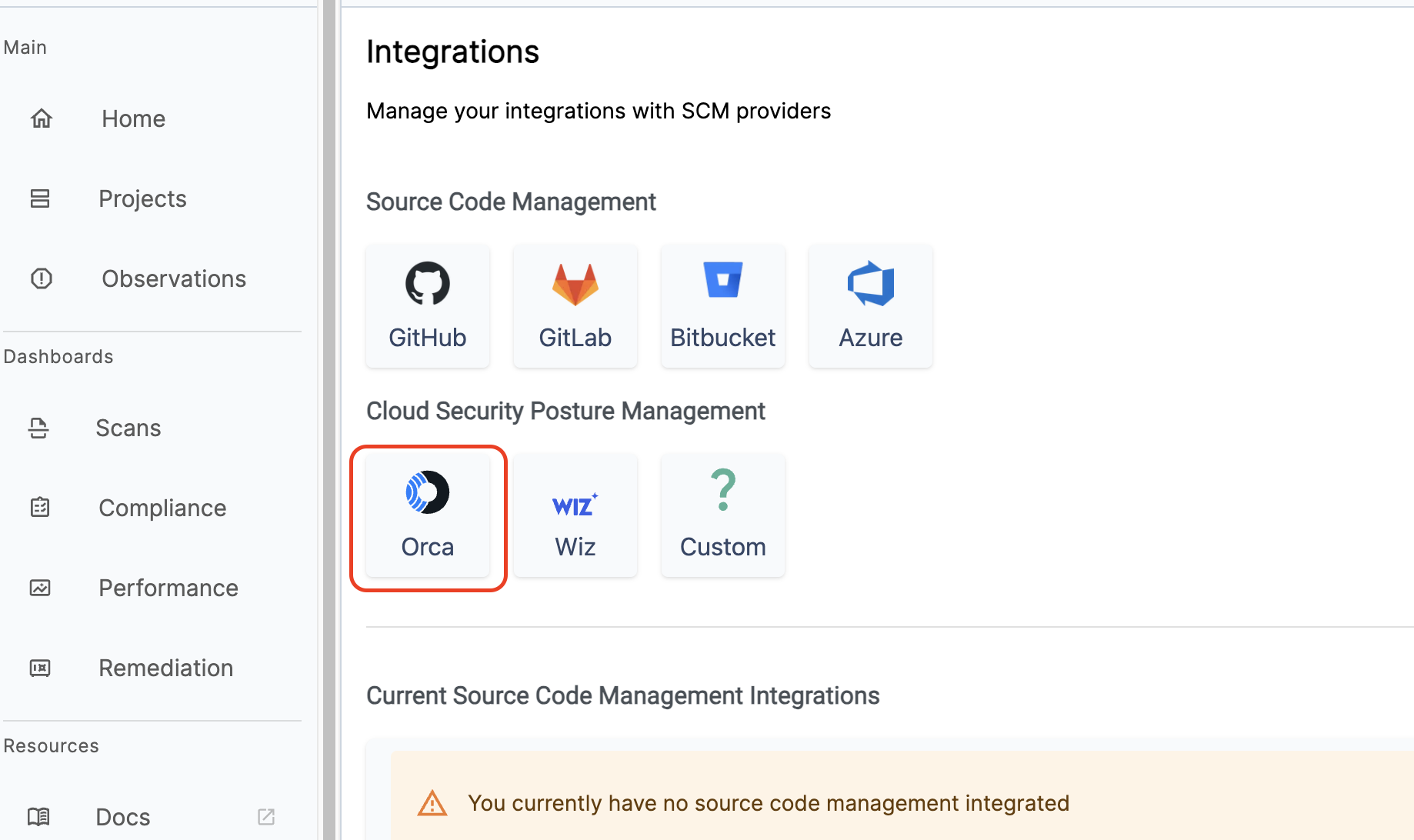
Task: Click the 'Source Code Management' heading
Action: click(x=511, y=202)
